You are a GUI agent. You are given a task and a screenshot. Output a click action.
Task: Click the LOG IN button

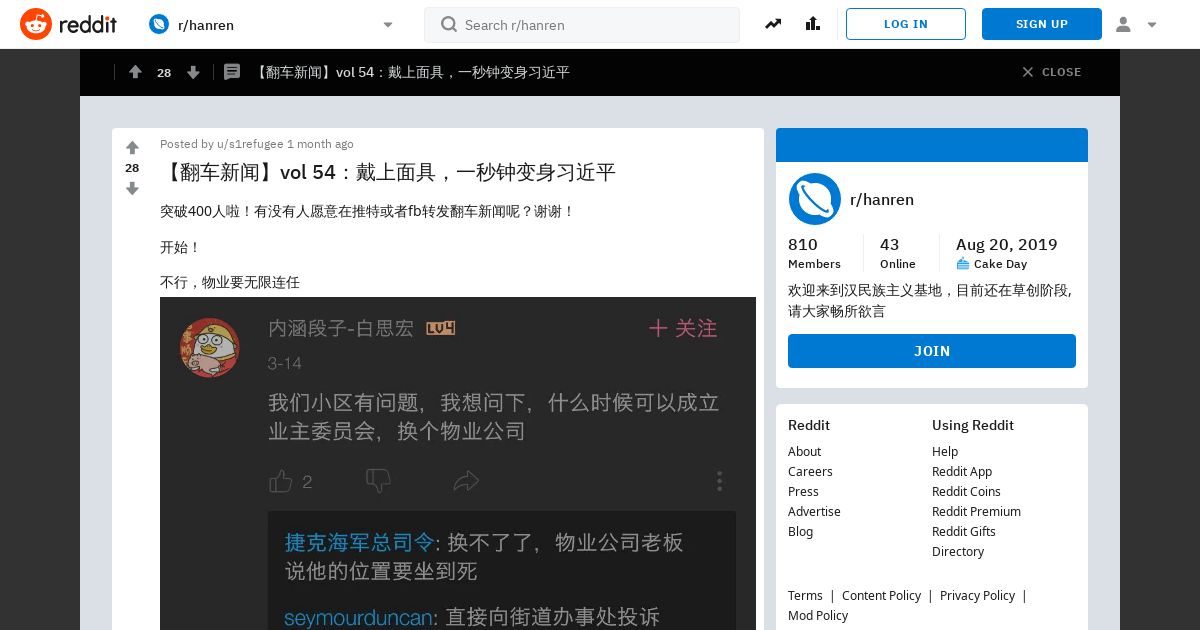[906, 24]
